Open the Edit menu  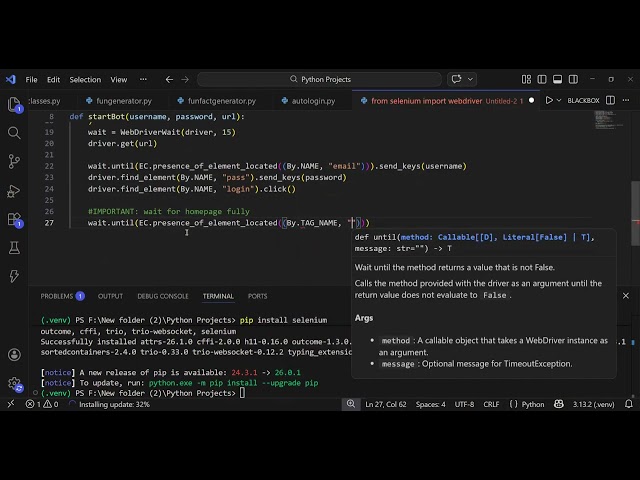point(53,80)
